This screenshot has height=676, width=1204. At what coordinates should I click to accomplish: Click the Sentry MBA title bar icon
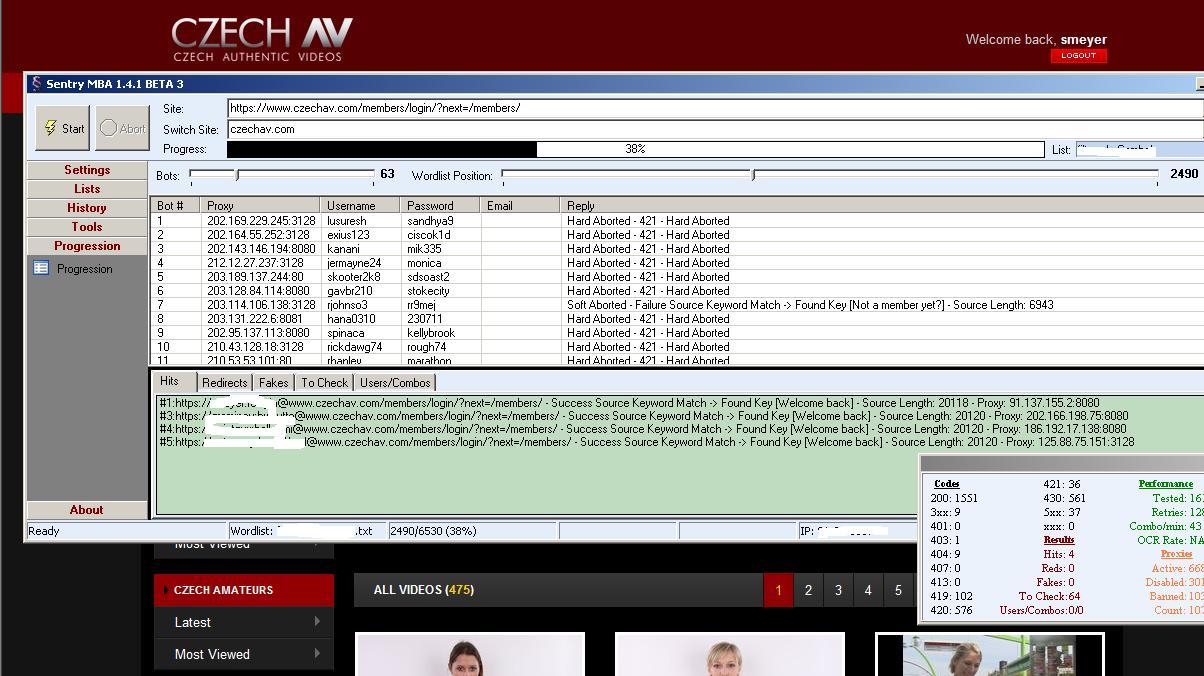point(36,84)
